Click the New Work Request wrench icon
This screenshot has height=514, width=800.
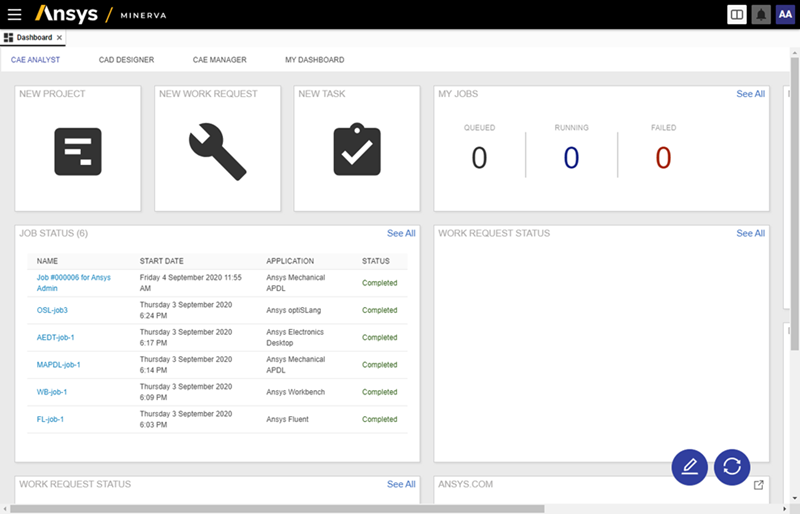pos(217,152)
